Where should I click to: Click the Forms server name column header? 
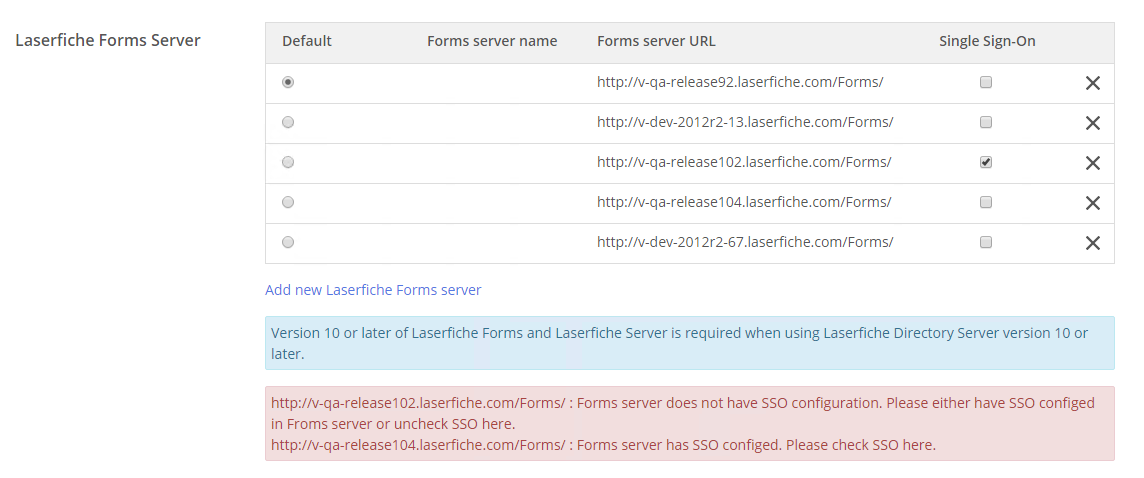coord(492,41)
